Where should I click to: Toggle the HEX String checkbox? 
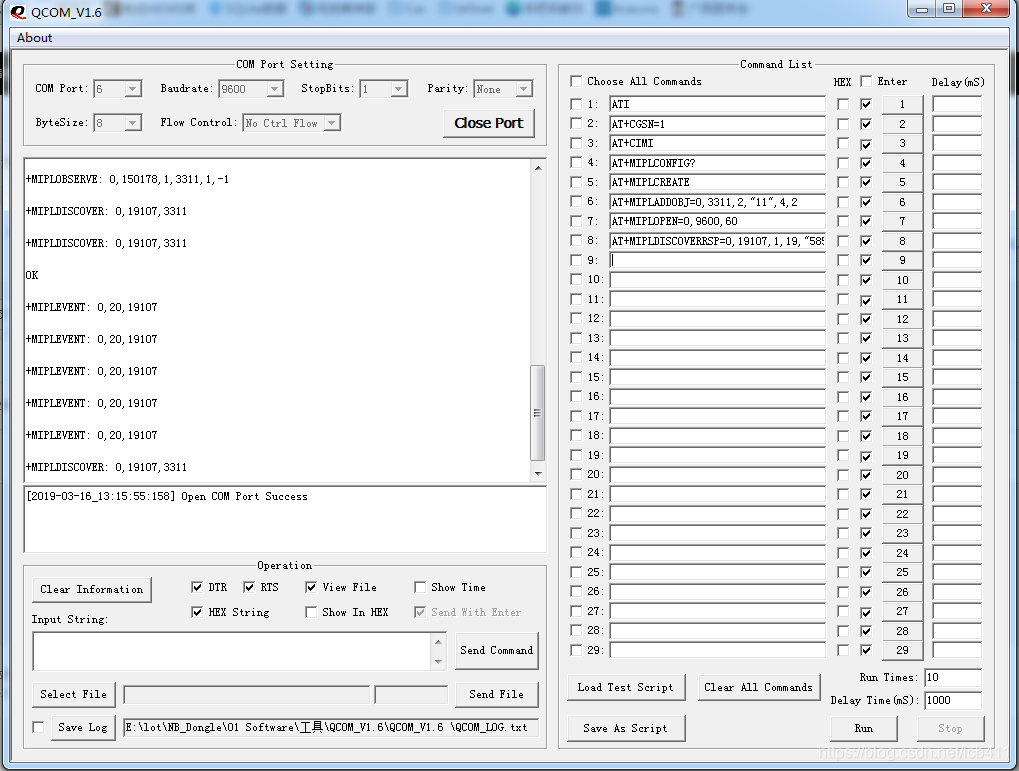[x=197, y=612]
